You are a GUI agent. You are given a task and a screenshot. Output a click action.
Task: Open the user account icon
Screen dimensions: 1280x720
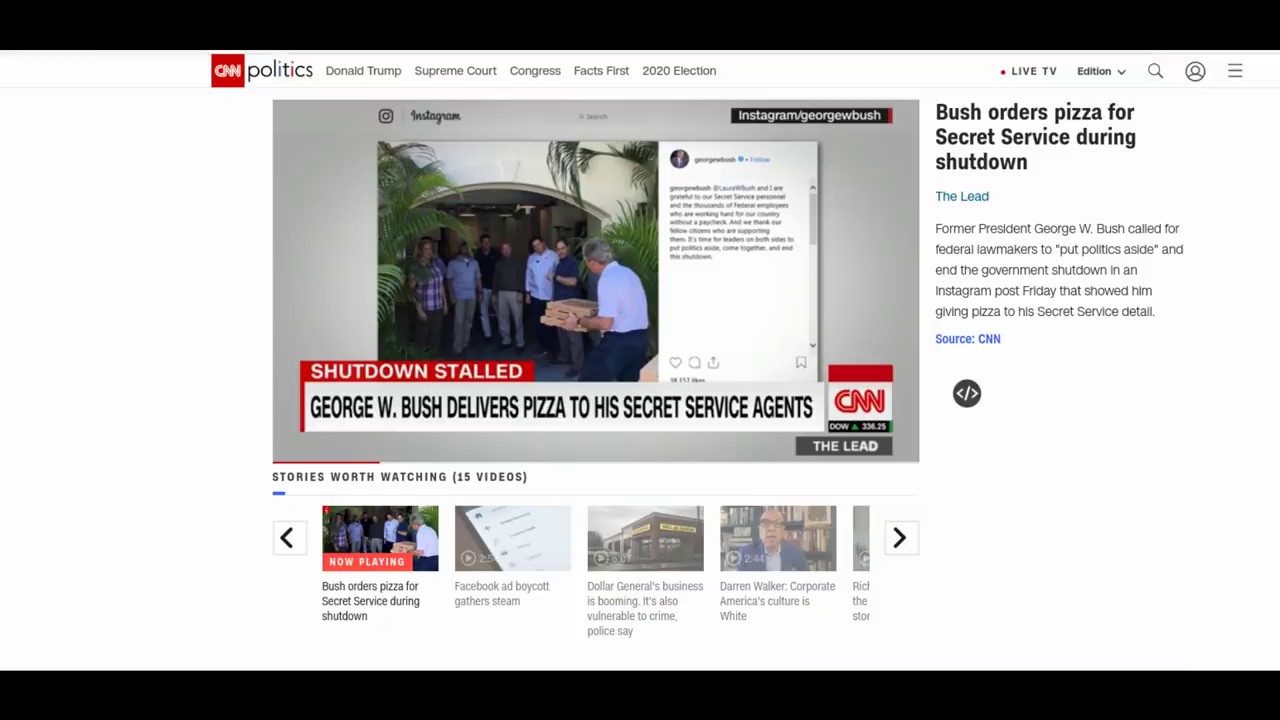[x=1195, y=71]
